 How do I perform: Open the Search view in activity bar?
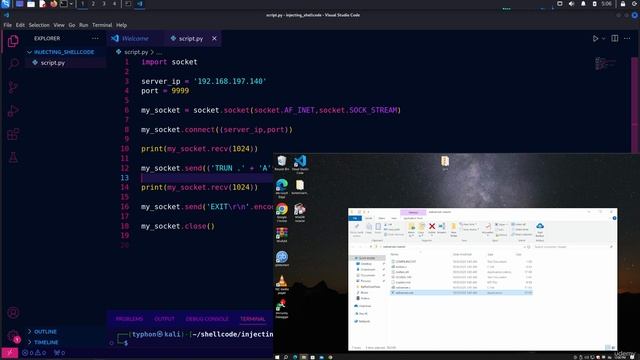click(13, 64)
